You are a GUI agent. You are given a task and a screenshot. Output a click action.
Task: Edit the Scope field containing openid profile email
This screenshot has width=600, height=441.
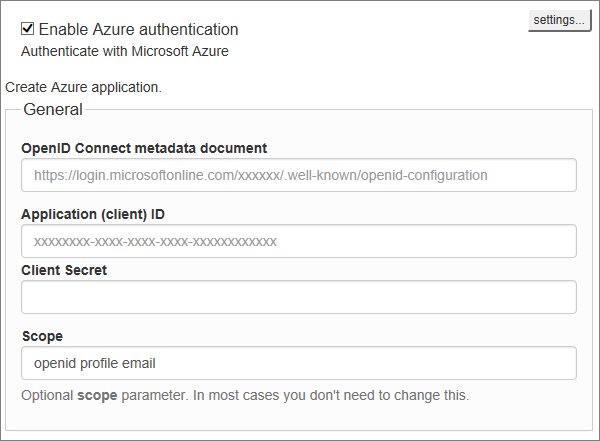point(298,363)
